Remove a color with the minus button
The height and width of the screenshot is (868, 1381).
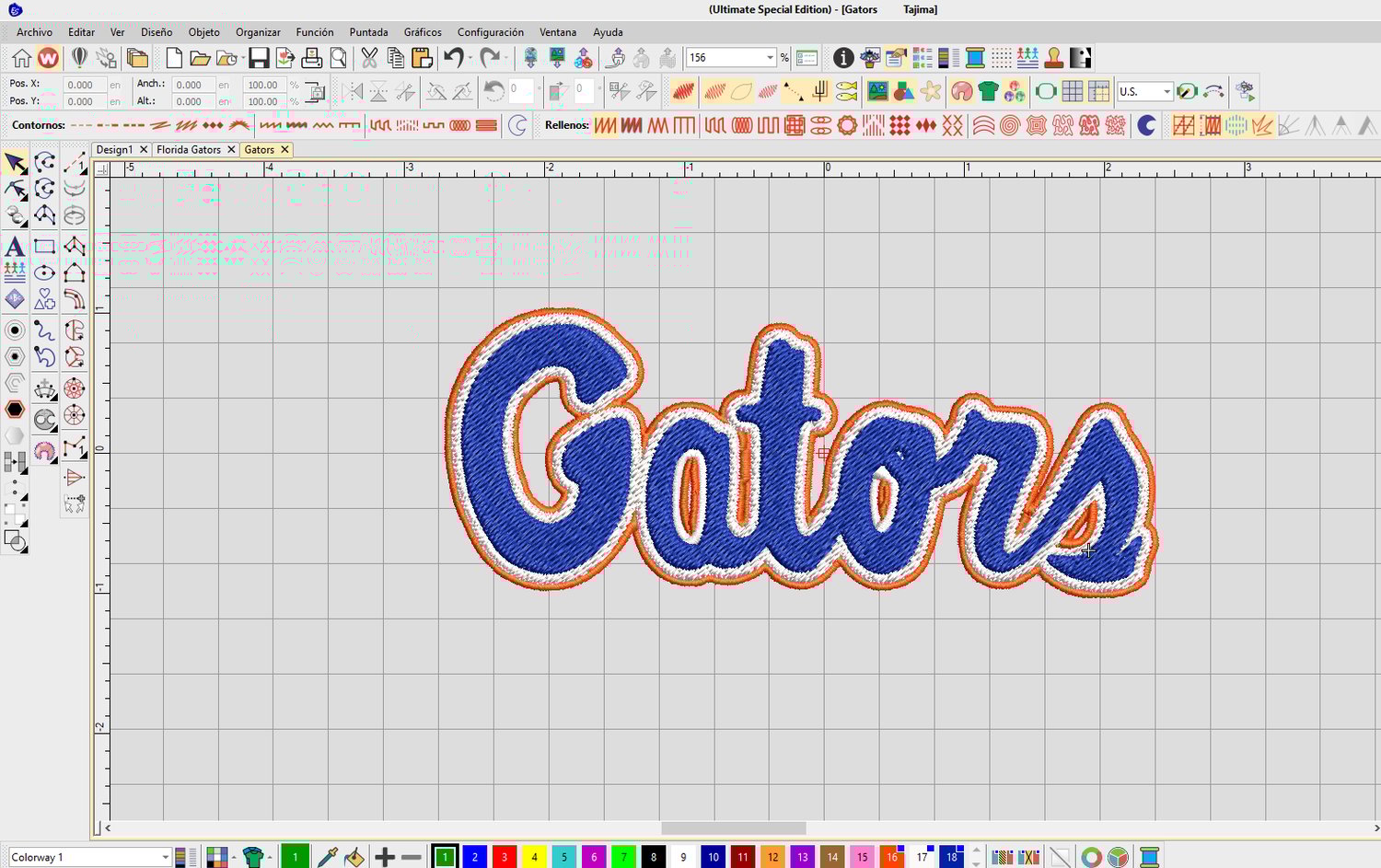412,857
